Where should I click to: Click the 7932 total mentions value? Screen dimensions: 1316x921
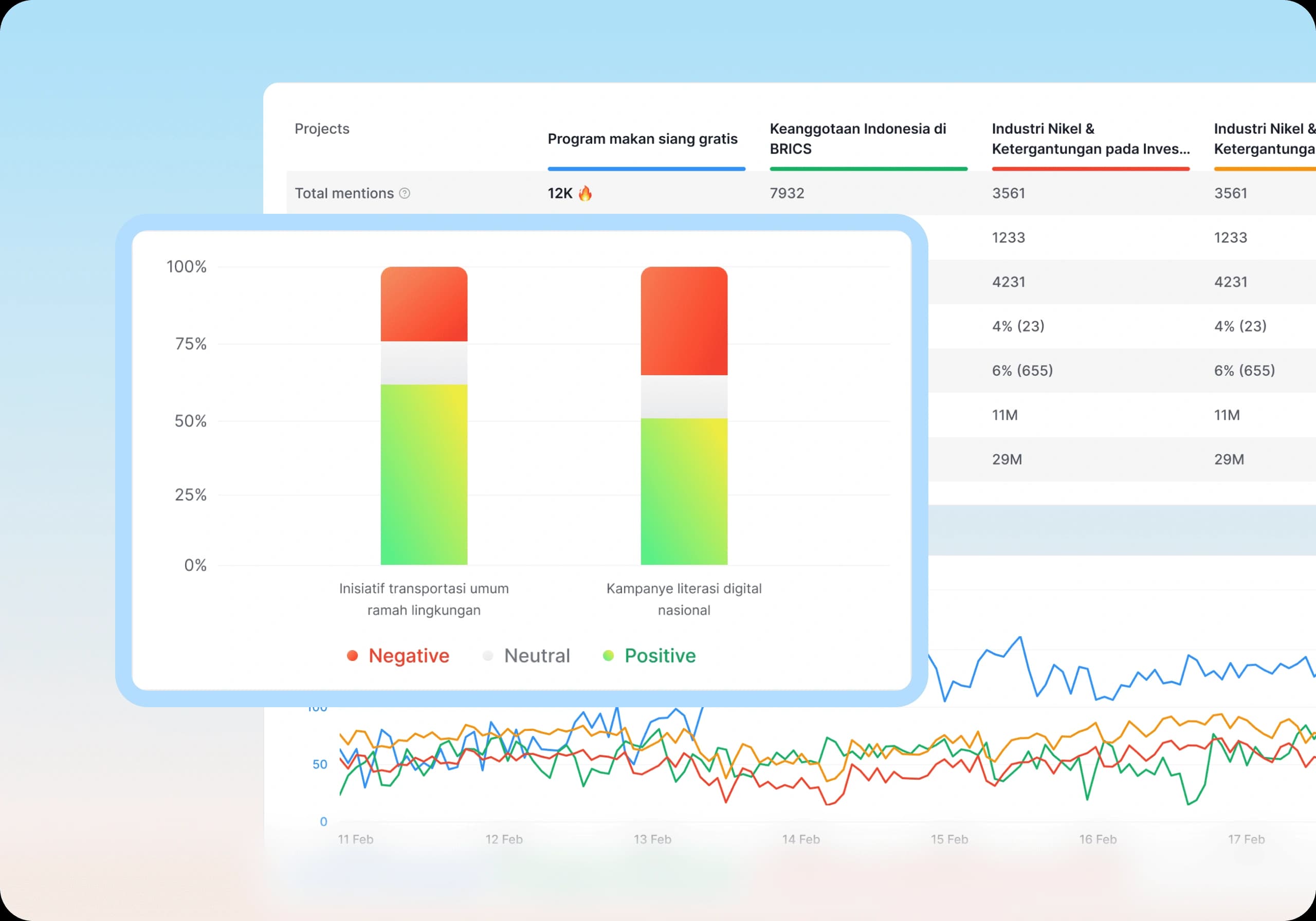tap(787, 193)
